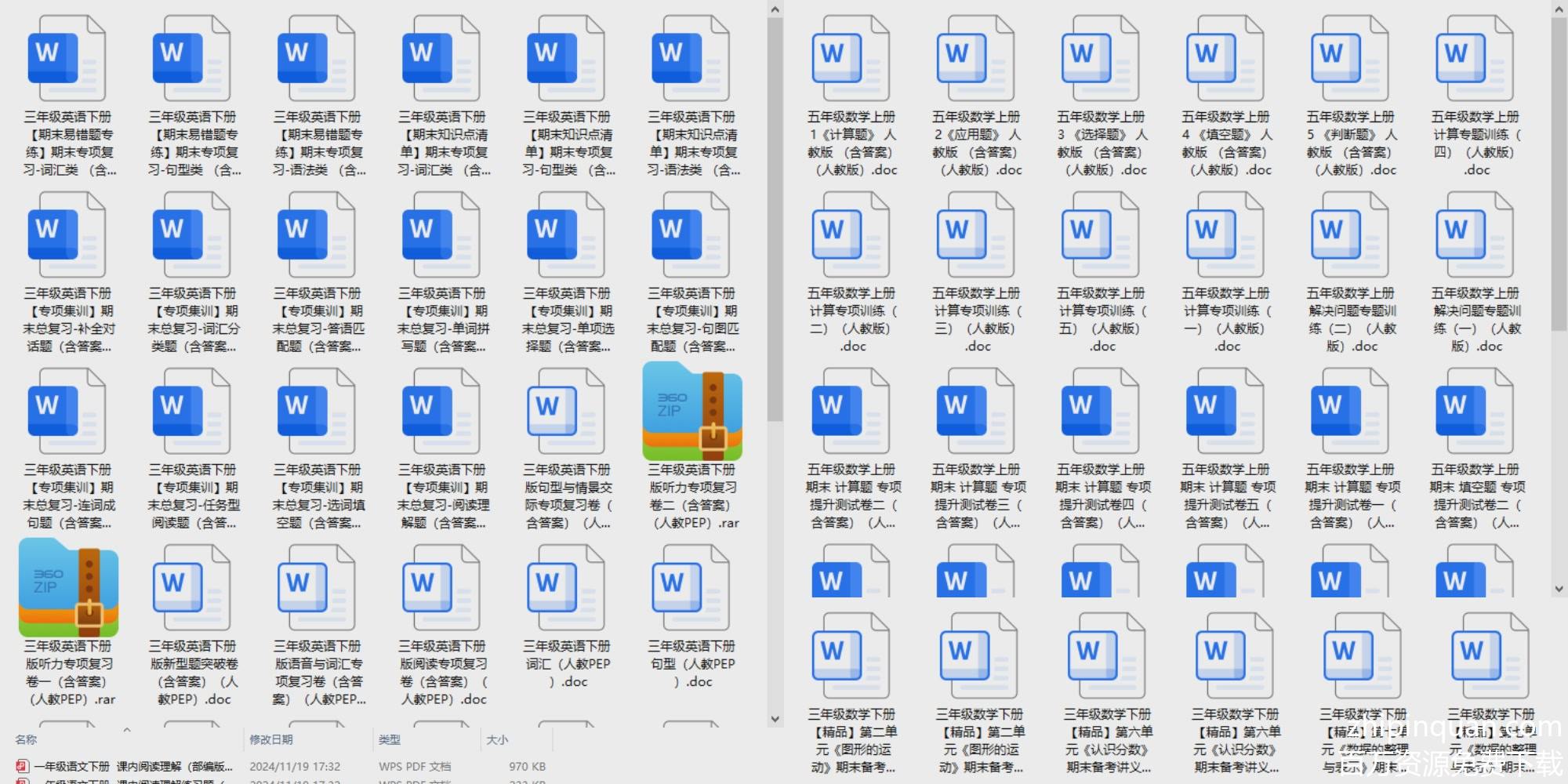
Task: Select 五年级数学上册 2《应用题》 Word file
Action: (x=975, y=59)
